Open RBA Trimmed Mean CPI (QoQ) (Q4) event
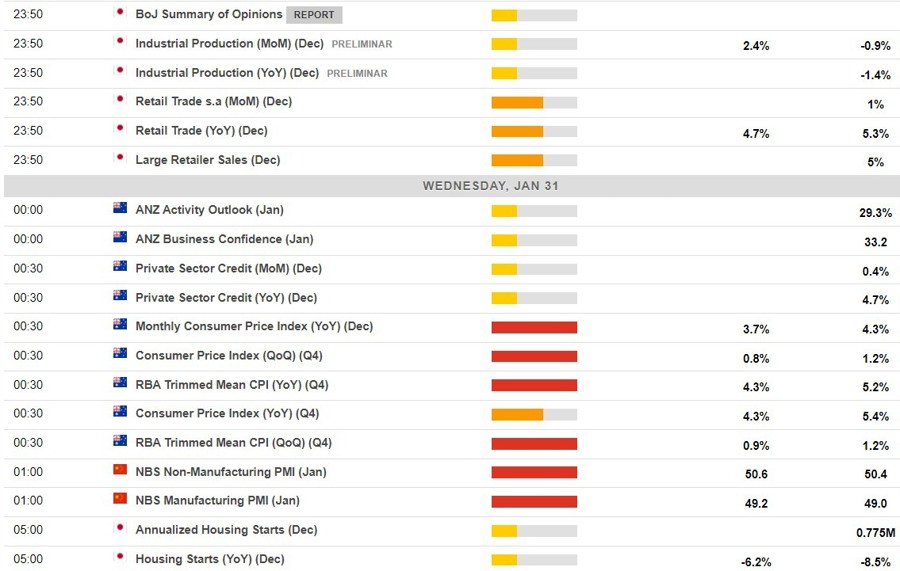The image size is (900, 571). pyautogui.click(x=234, y=443)
